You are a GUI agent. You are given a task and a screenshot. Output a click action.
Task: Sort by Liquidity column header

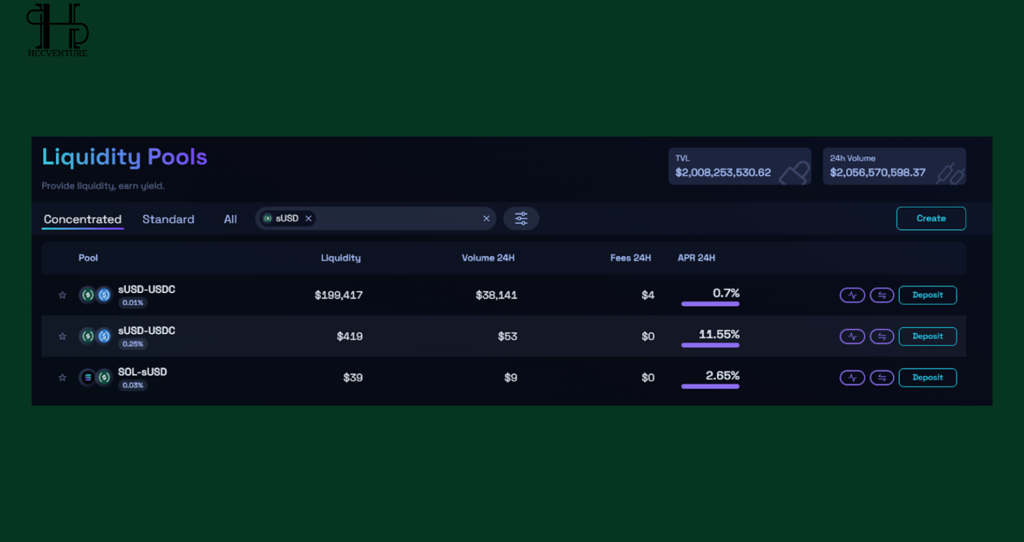[x=341, y=258]
